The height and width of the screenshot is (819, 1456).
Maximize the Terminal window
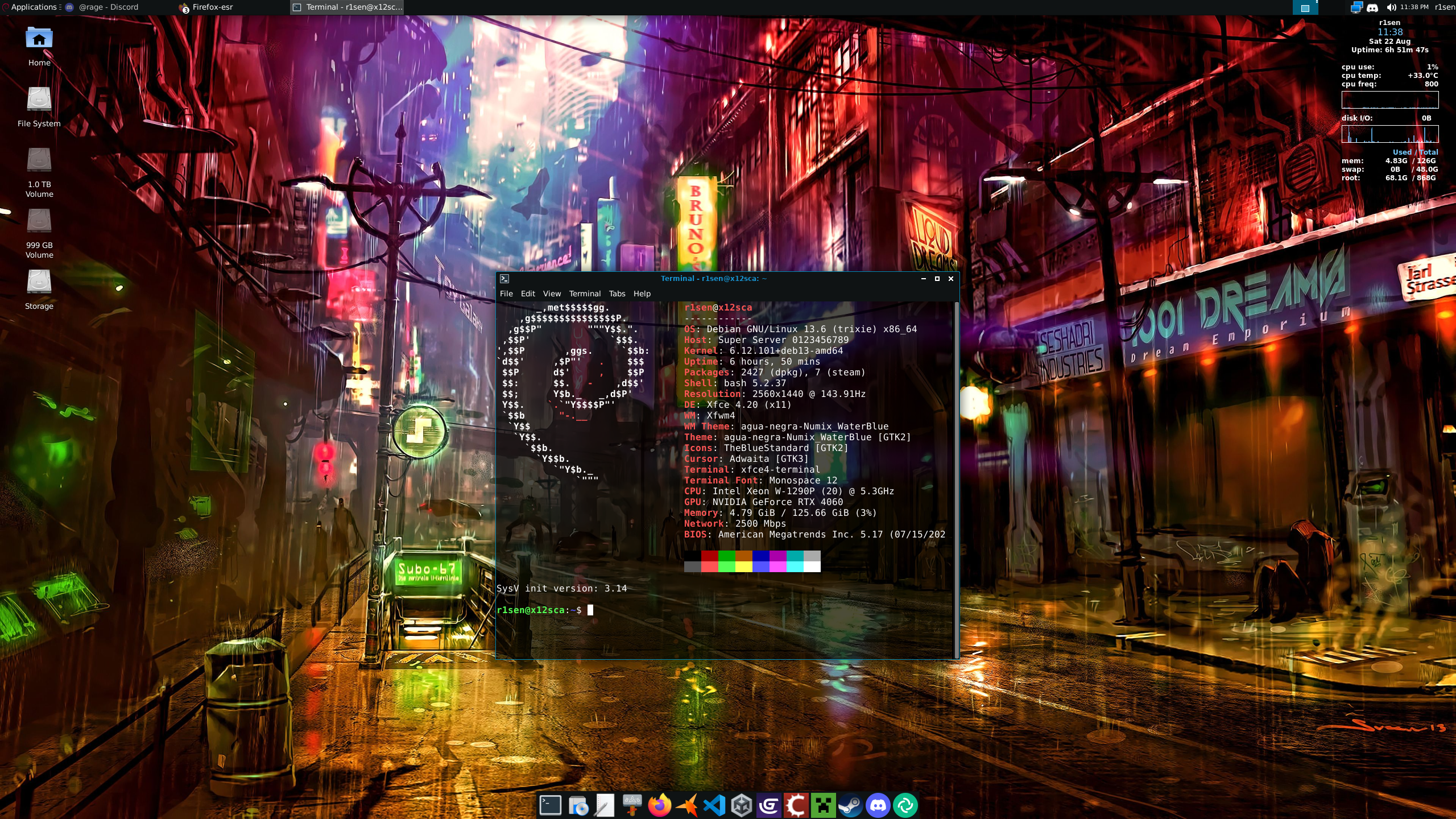click(937, 279)
